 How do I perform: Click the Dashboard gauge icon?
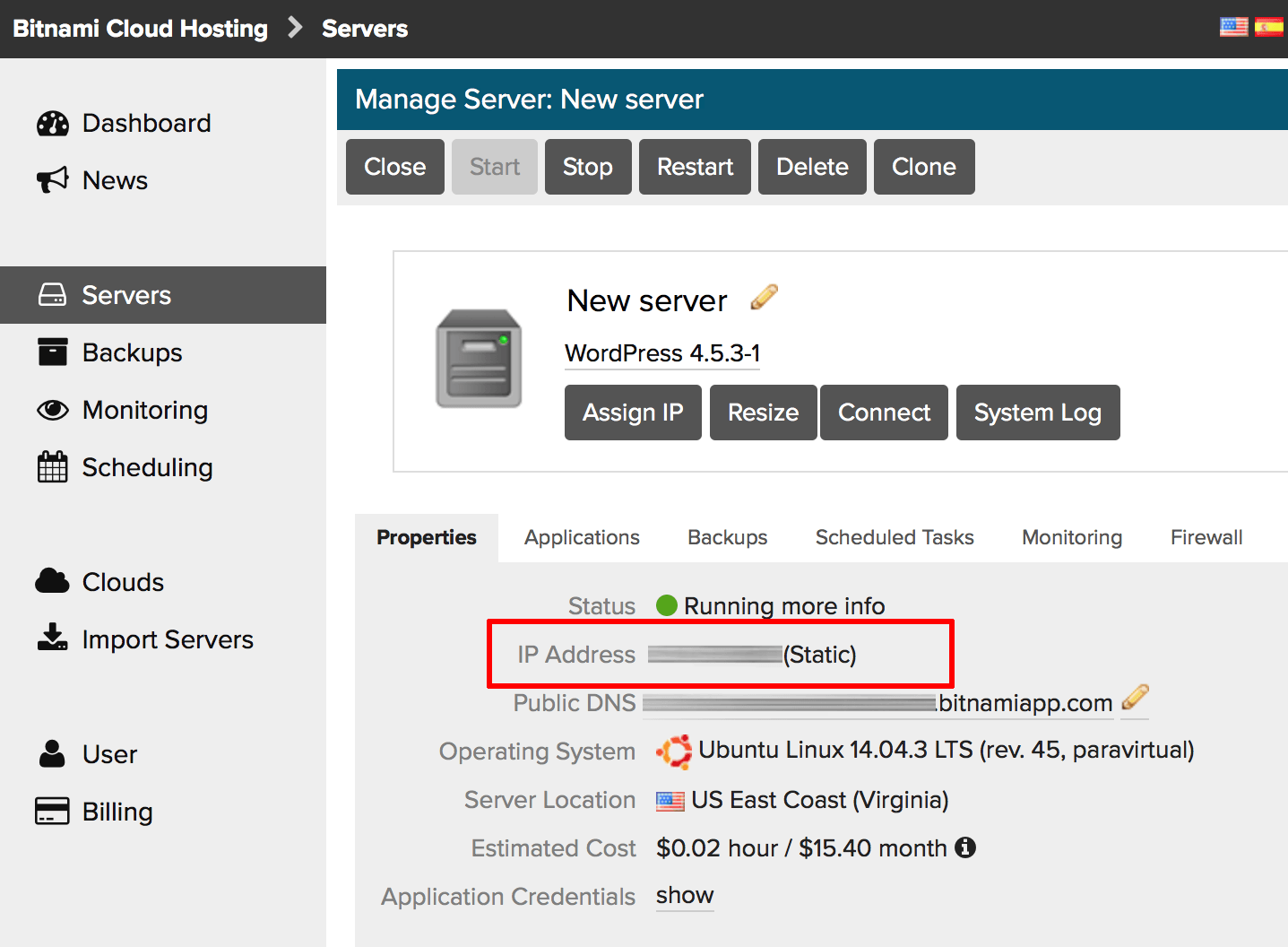(53, 123)
